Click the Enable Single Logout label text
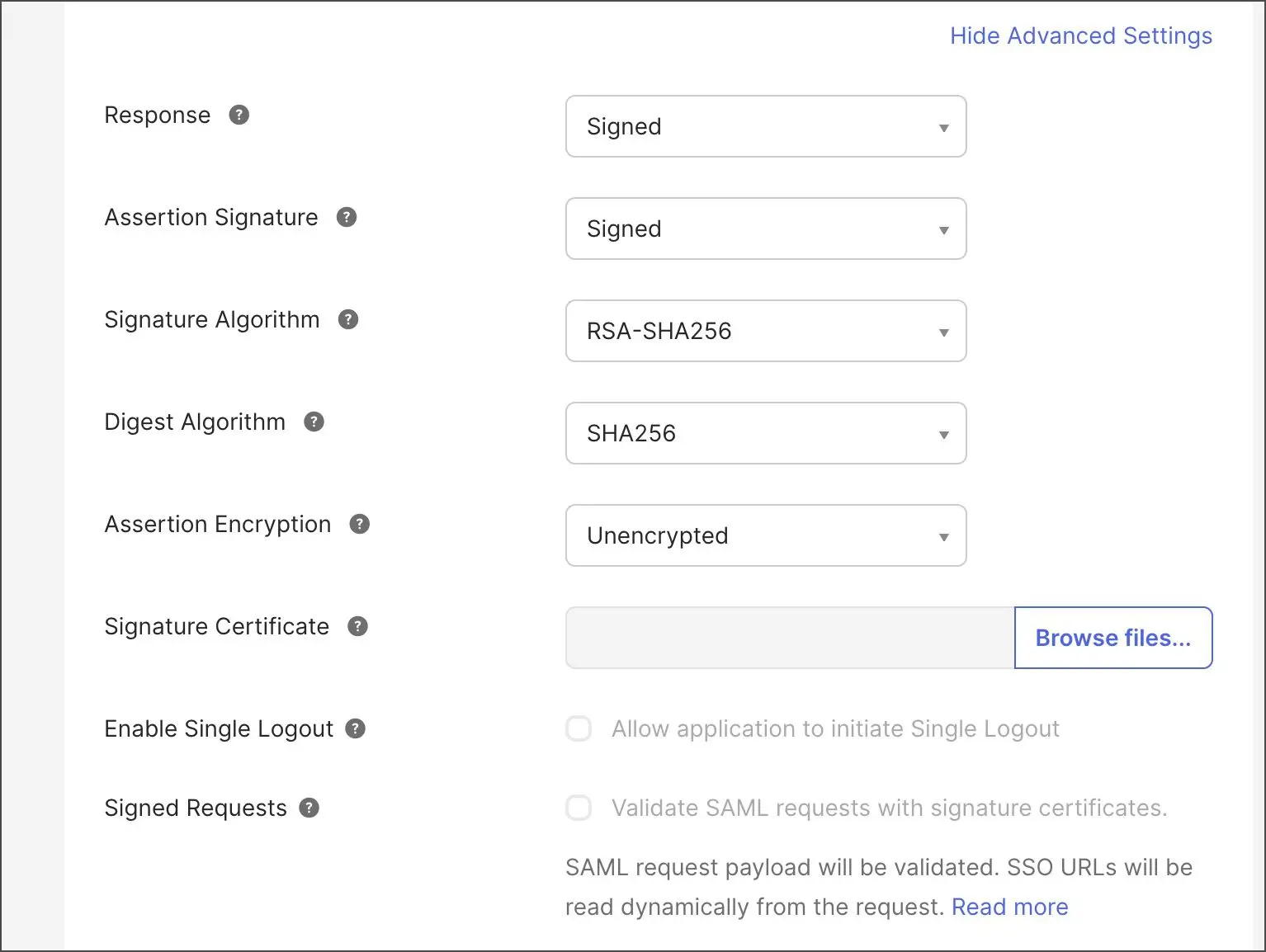Viewport: 1266px width, 952px height. [x=219, y=728]
